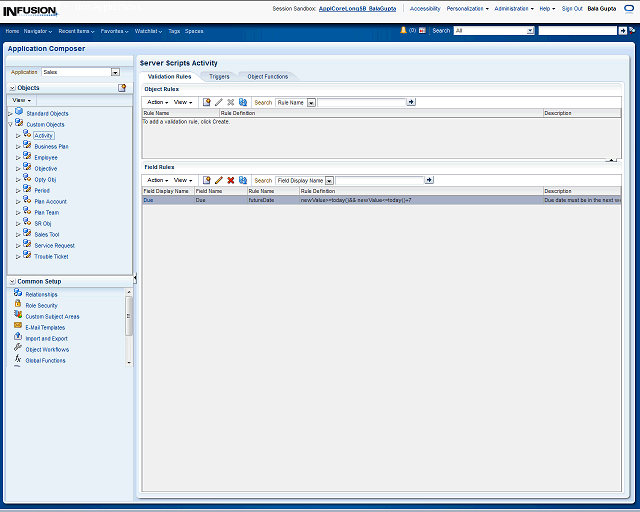
Task: Run the Field Rules search arrow button
Action: coord(429,180)
